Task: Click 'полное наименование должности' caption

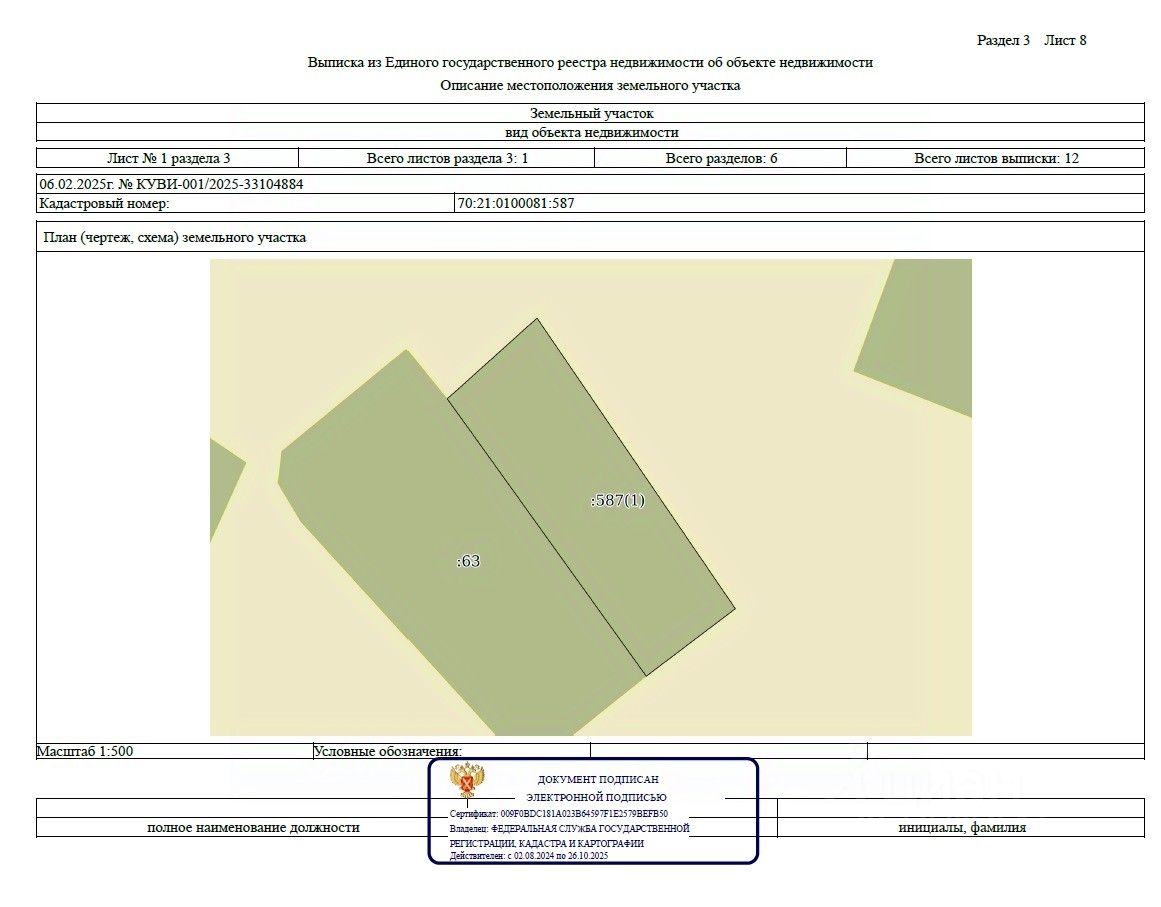Action: point(253,828)
